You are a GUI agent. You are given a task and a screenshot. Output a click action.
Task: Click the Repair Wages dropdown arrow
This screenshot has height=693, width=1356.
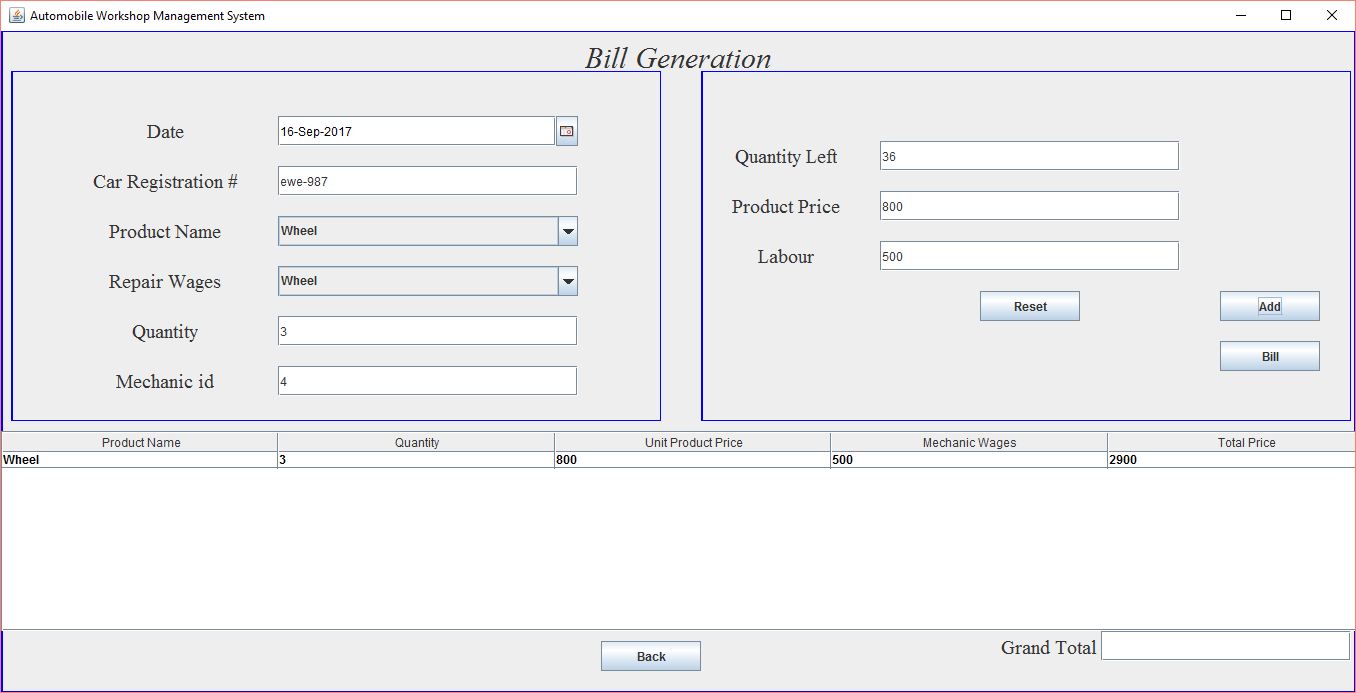click(567, 281)
